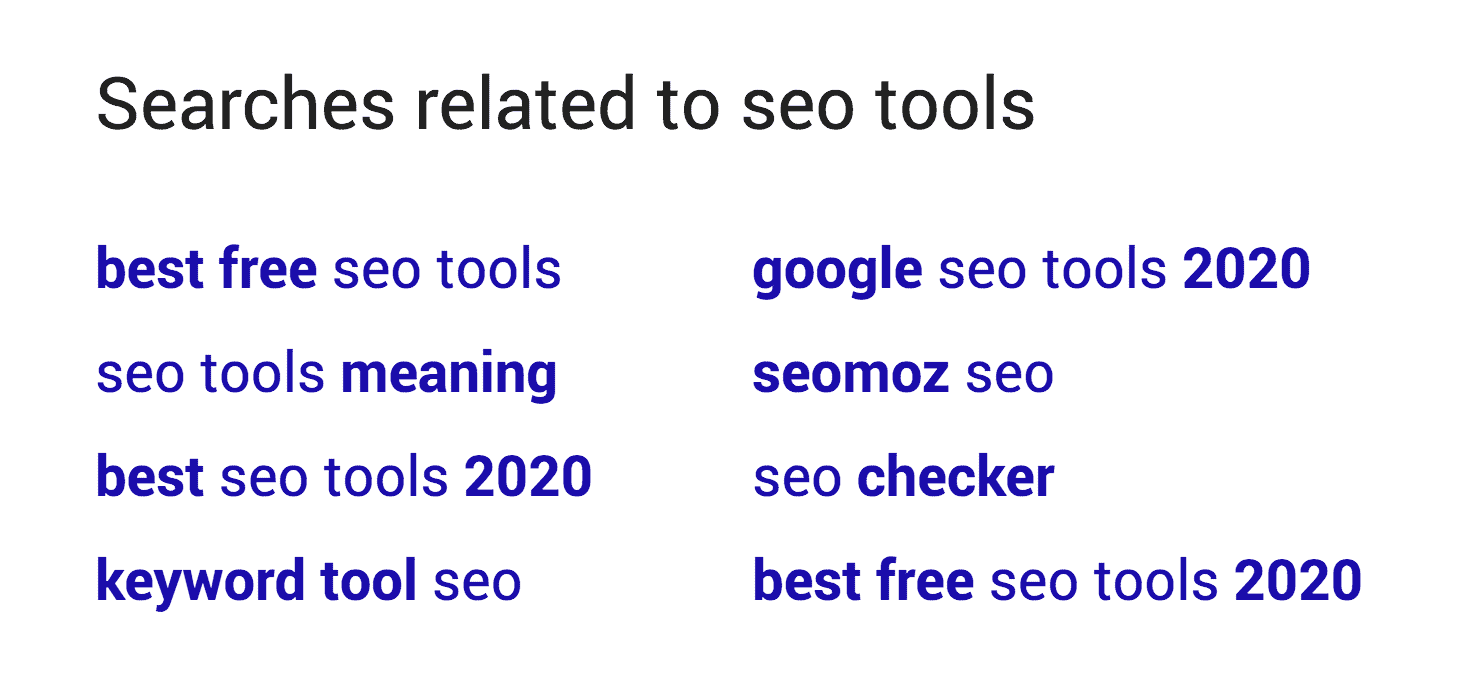
Task: Click the bold word "seomoz"
Action: click(x=851, y=375)
